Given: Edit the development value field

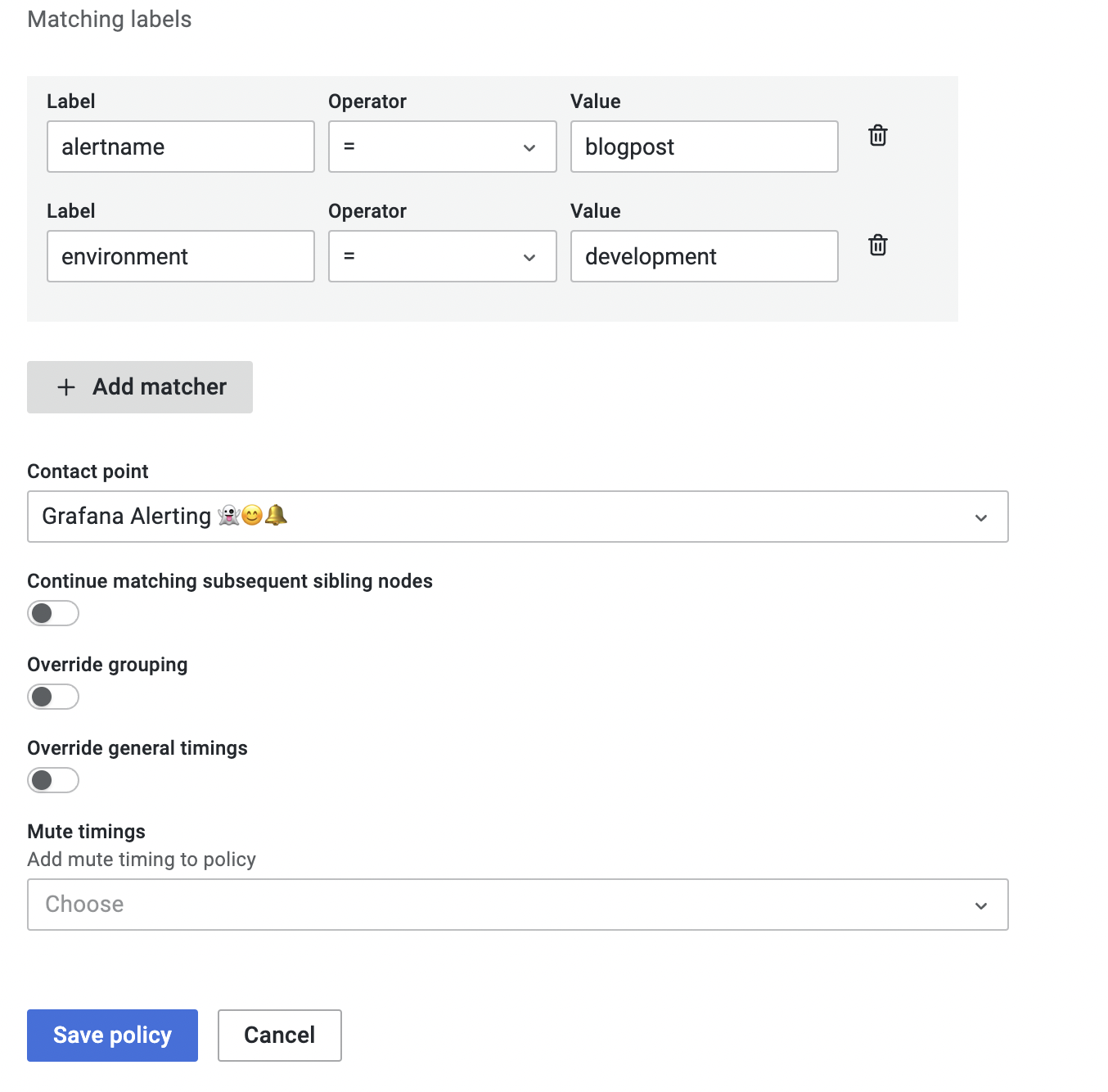Looking at the screenshot, I should [704, 257].
